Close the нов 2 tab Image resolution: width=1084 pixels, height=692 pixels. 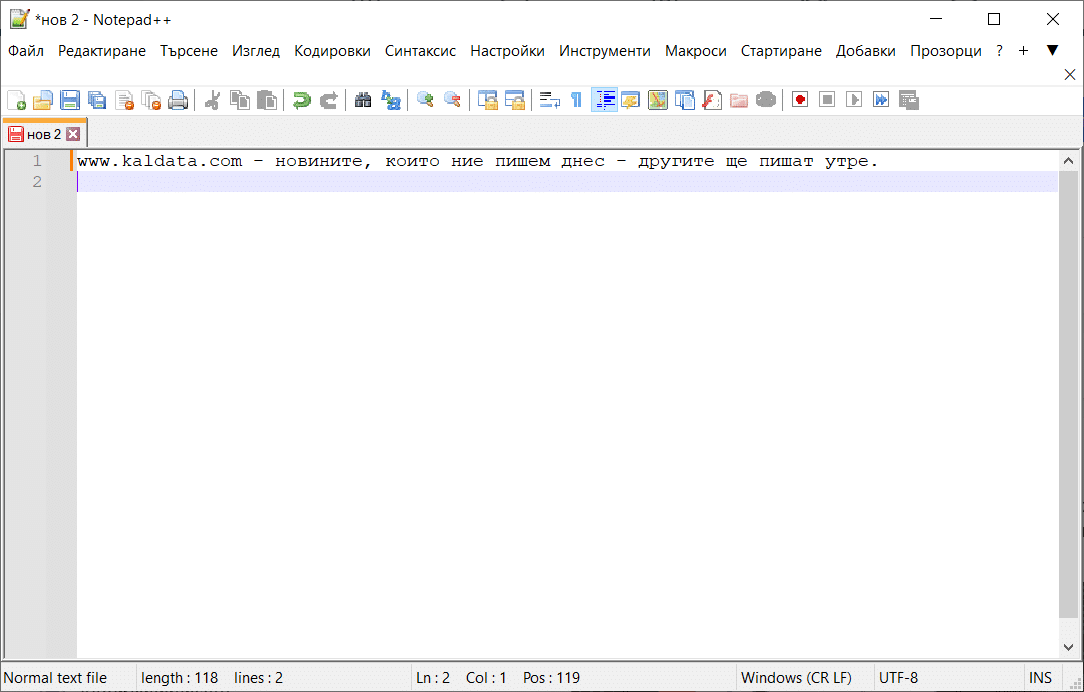point(73,134)
